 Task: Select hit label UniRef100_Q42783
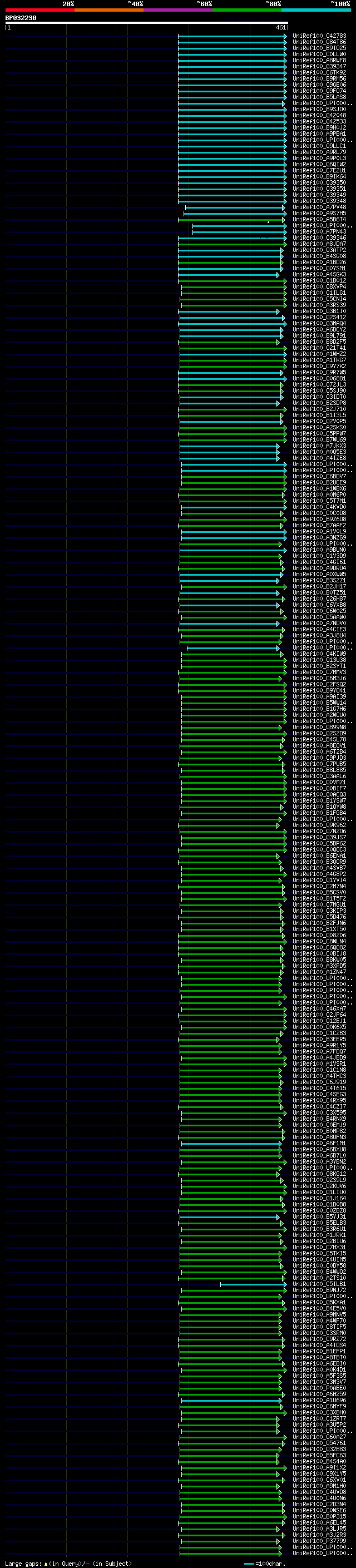click(319, 36)
